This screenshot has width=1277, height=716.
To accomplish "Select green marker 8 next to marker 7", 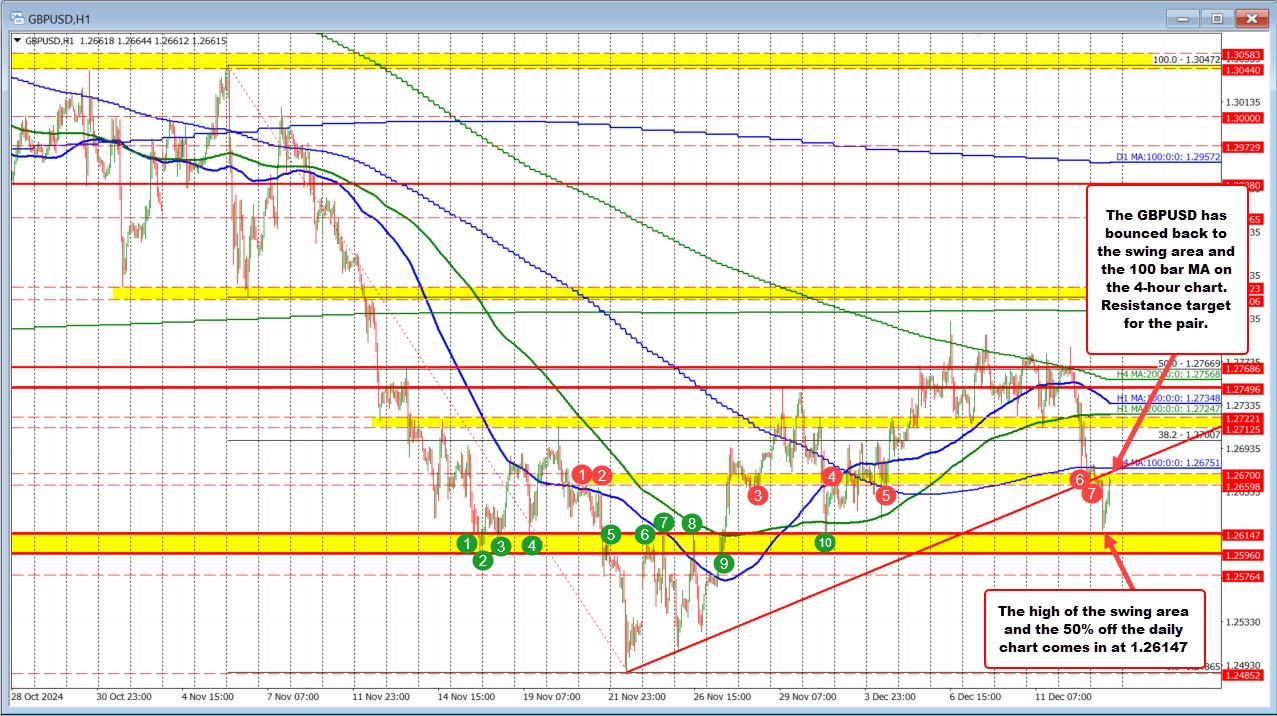I will click(691, 523).
